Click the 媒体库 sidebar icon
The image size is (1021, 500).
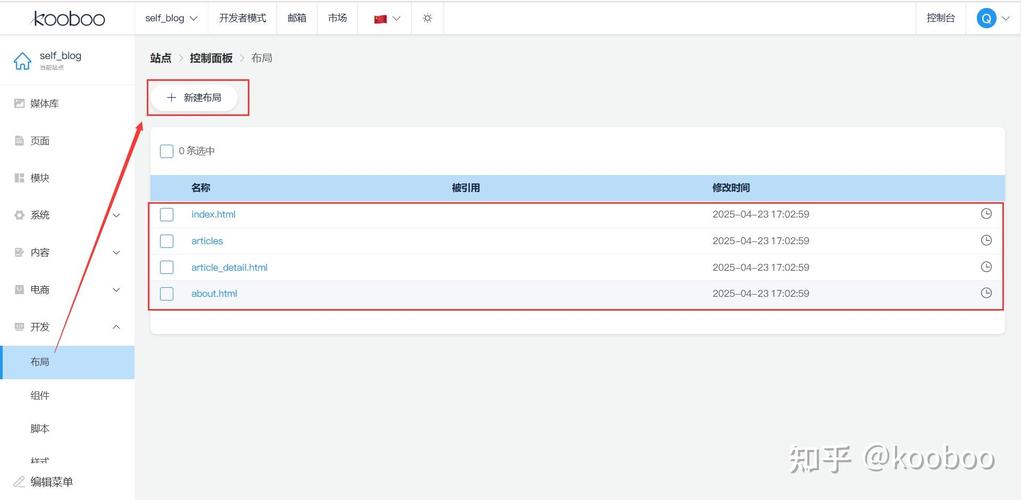click(20, 104)
